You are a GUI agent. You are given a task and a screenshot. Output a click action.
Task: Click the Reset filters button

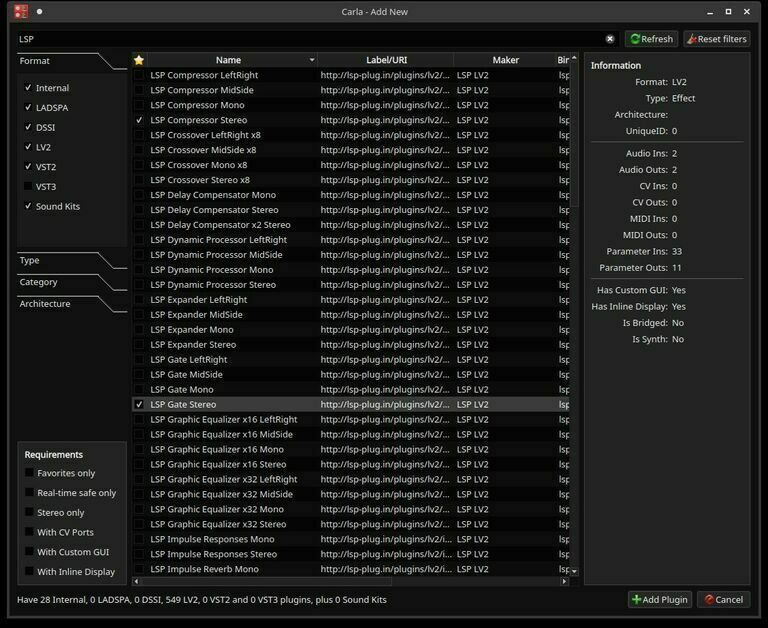coord(717,39)
